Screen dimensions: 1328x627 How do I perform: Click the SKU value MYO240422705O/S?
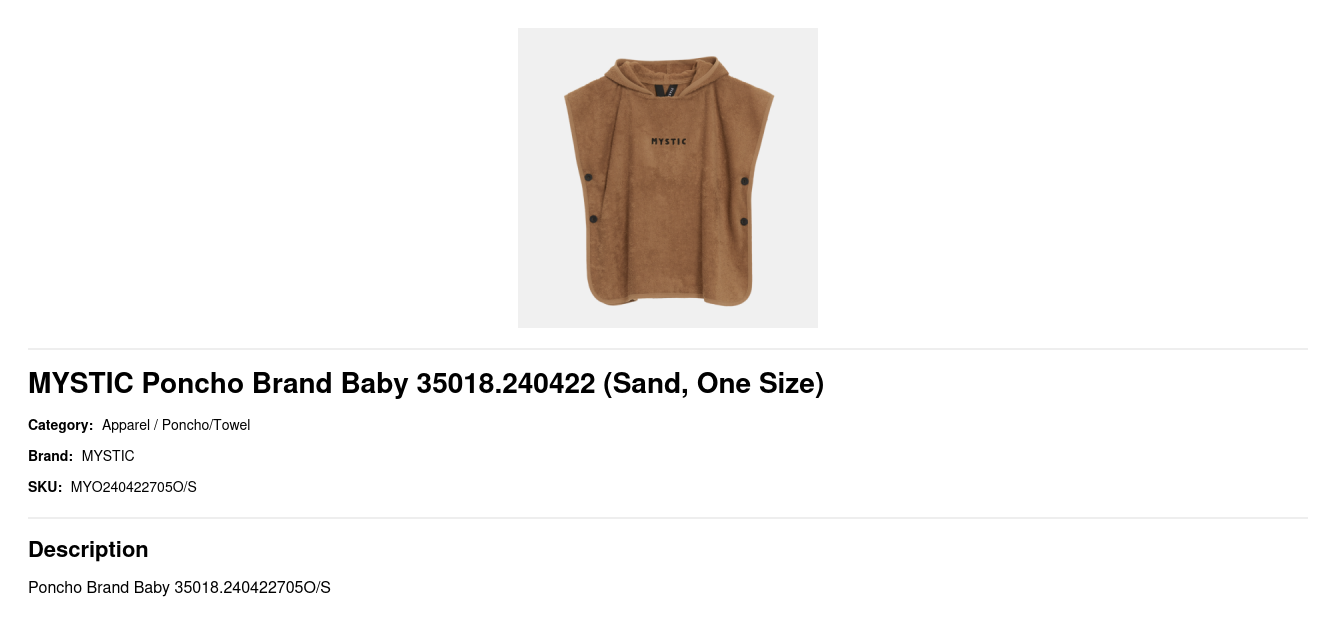[x=134, y=487]
